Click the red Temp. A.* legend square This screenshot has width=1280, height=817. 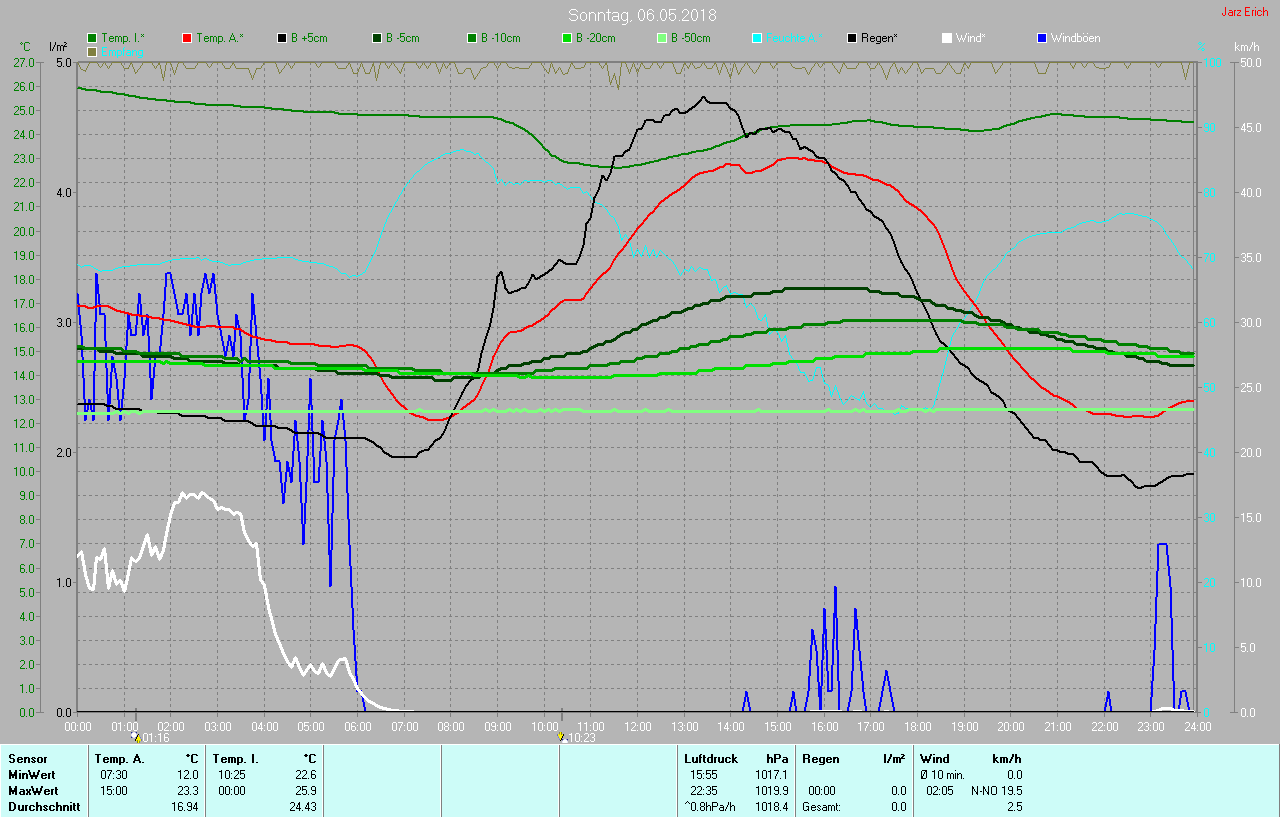coord(188,38)
